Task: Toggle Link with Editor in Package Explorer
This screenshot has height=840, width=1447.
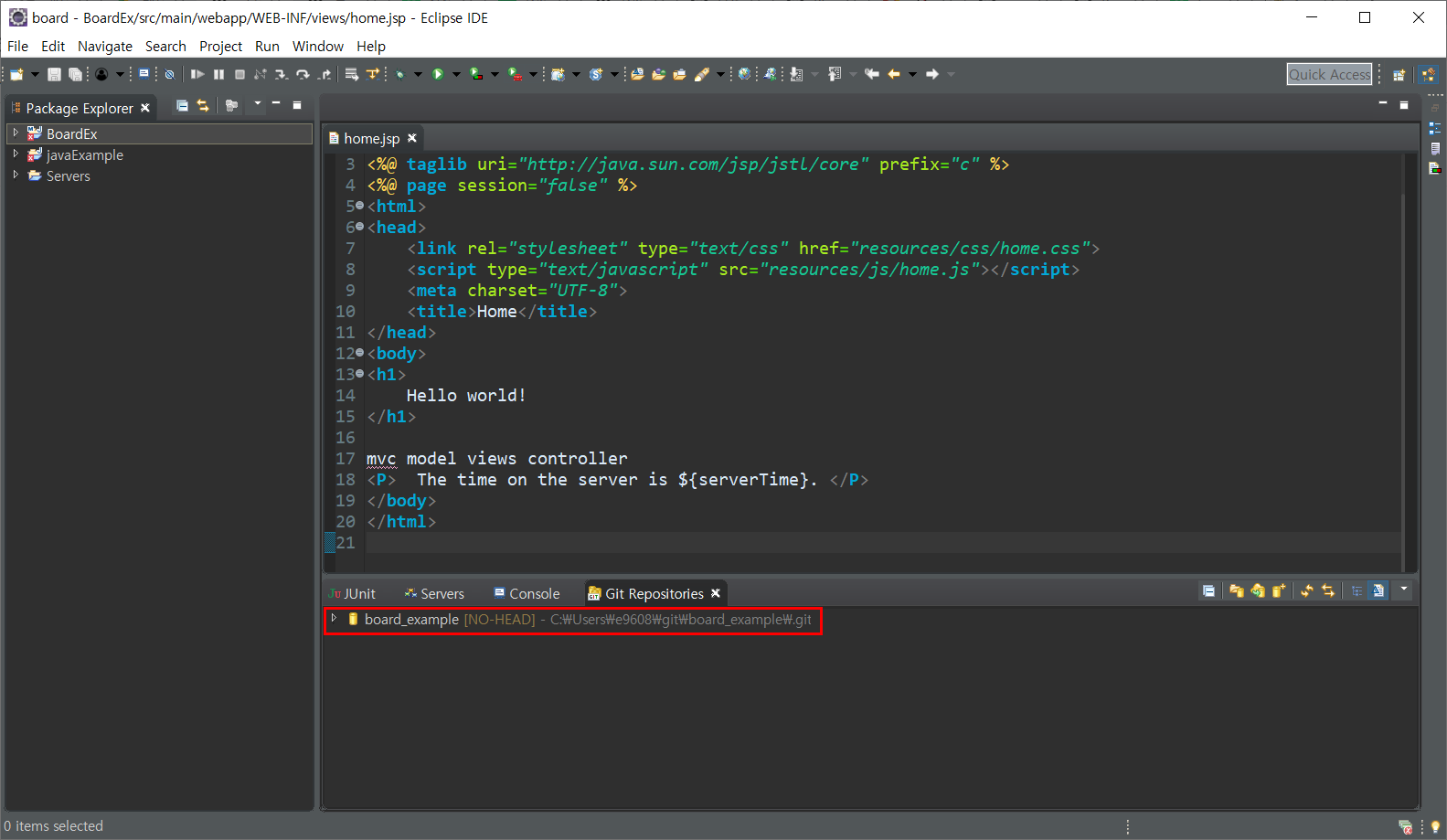Action: pos(203,106)
